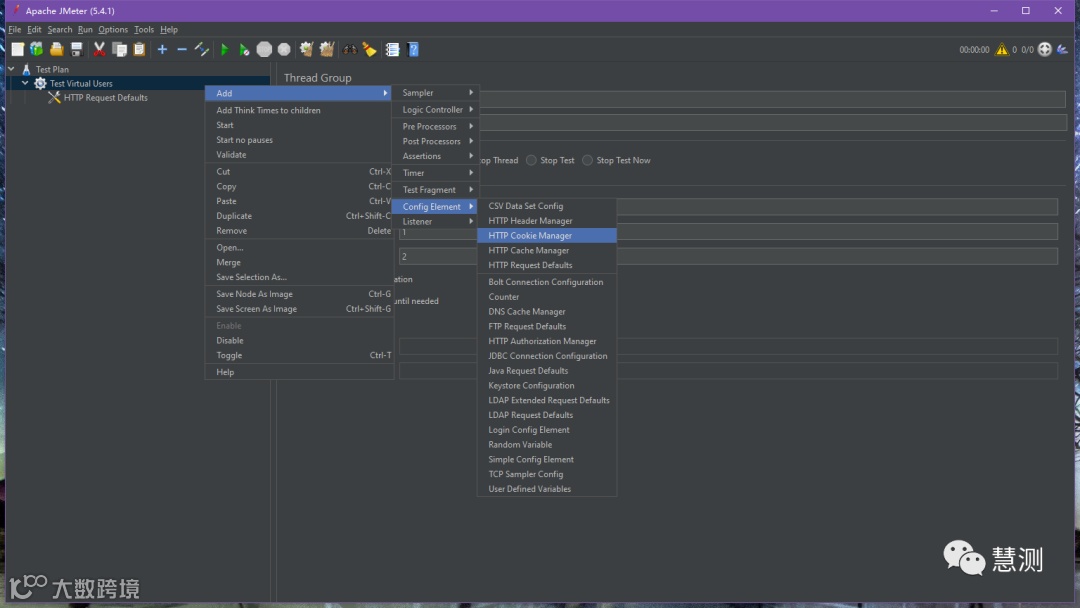The width and height of the screenshot is (1080, 608).
Task: Click Disable in the context menu
Action: pyautogui.click(x=299, y=341)
